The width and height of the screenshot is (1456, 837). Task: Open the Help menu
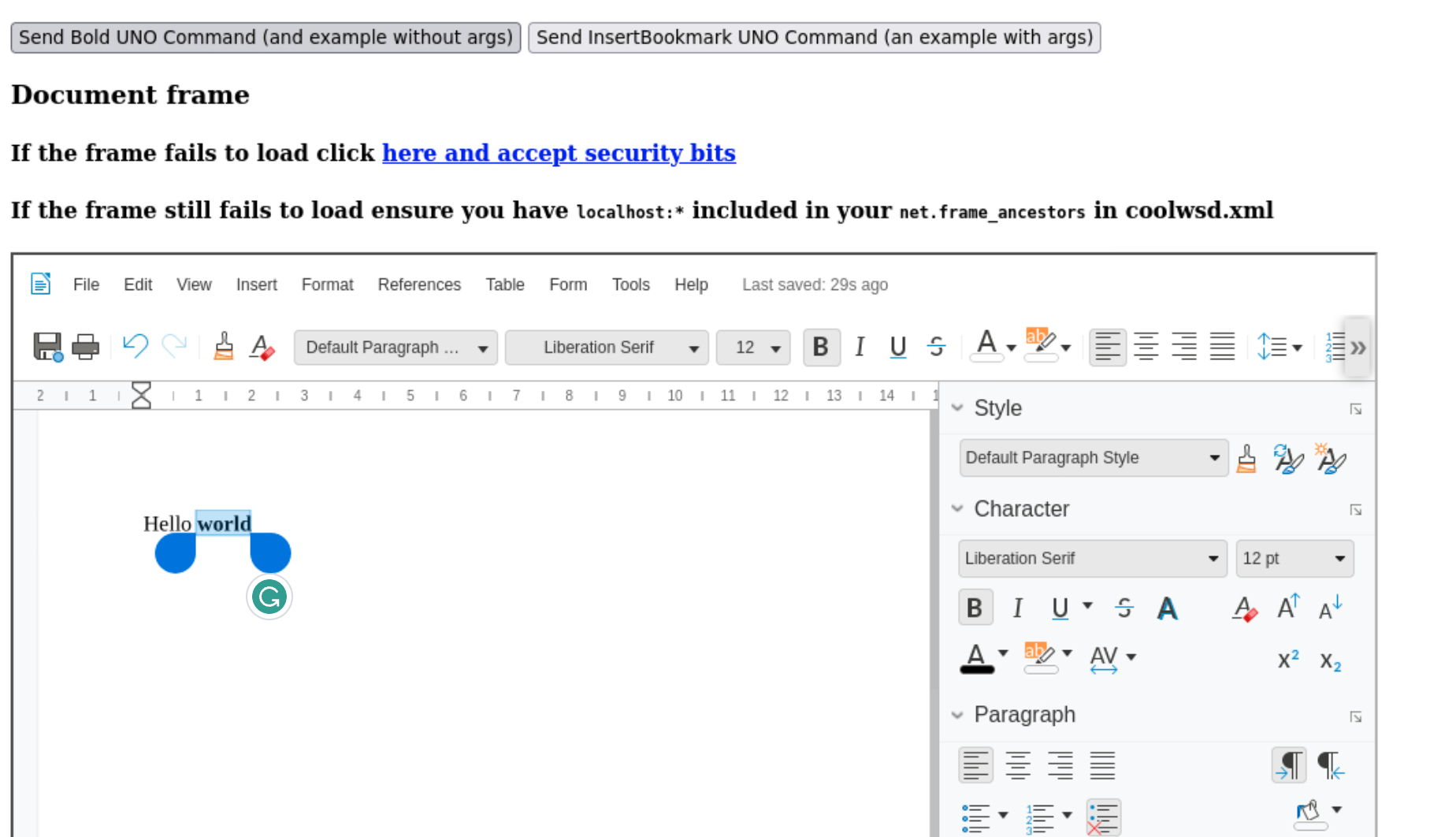coord(691,285)
